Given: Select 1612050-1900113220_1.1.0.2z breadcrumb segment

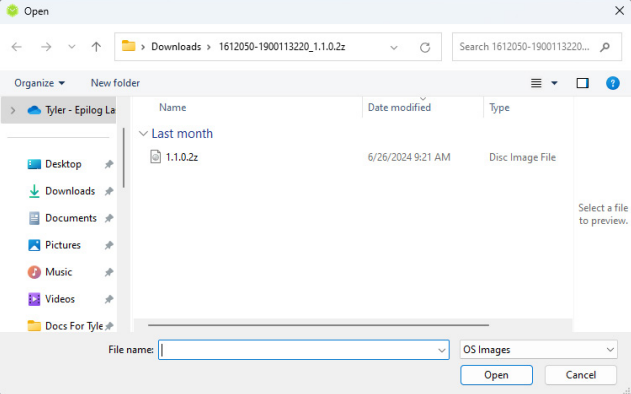Looking at the screenshot, I should [282, 47].
